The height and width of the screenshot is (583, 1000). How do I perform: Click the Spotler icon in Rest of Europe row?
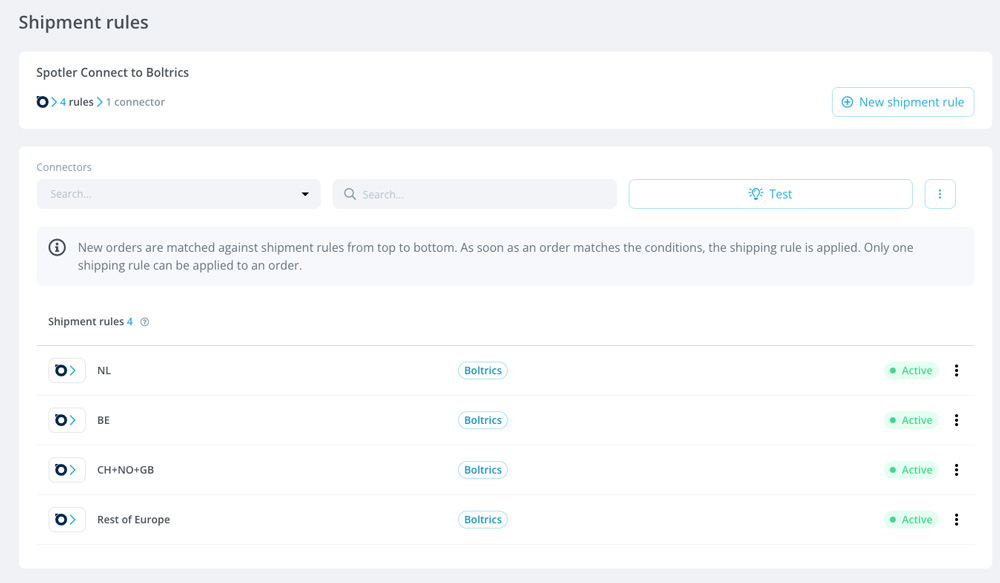(67, 520)
